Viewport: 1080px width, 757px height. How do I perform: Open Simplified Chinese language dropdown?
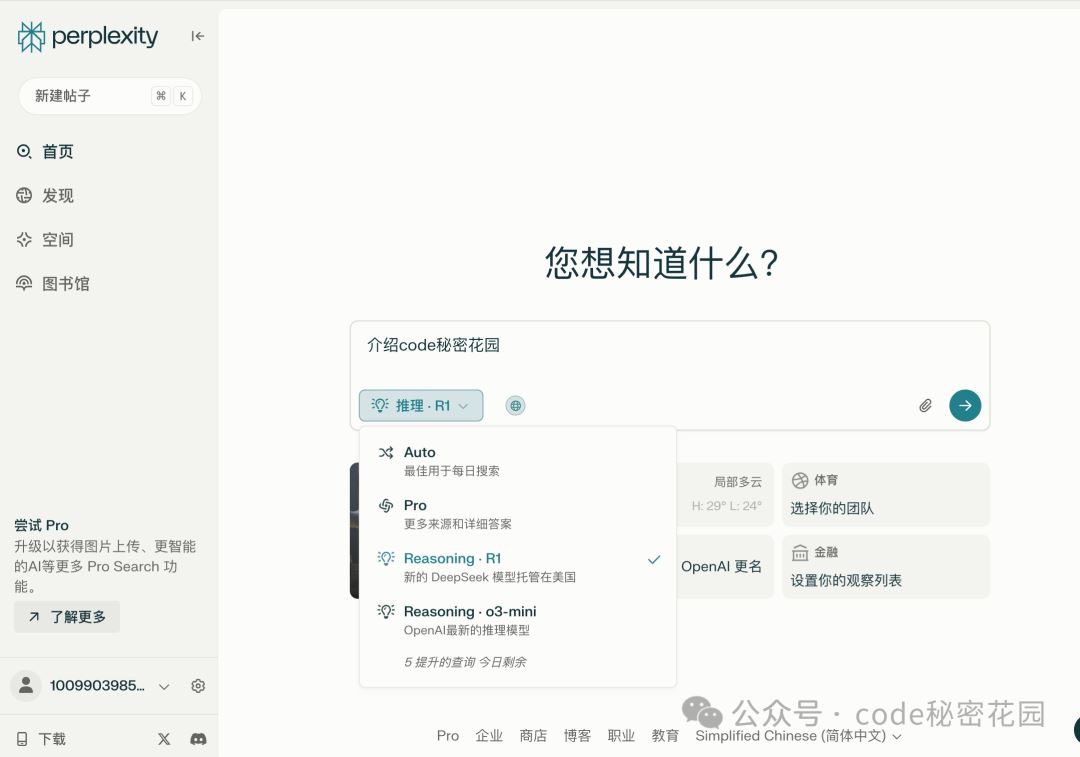coord(798,736)
